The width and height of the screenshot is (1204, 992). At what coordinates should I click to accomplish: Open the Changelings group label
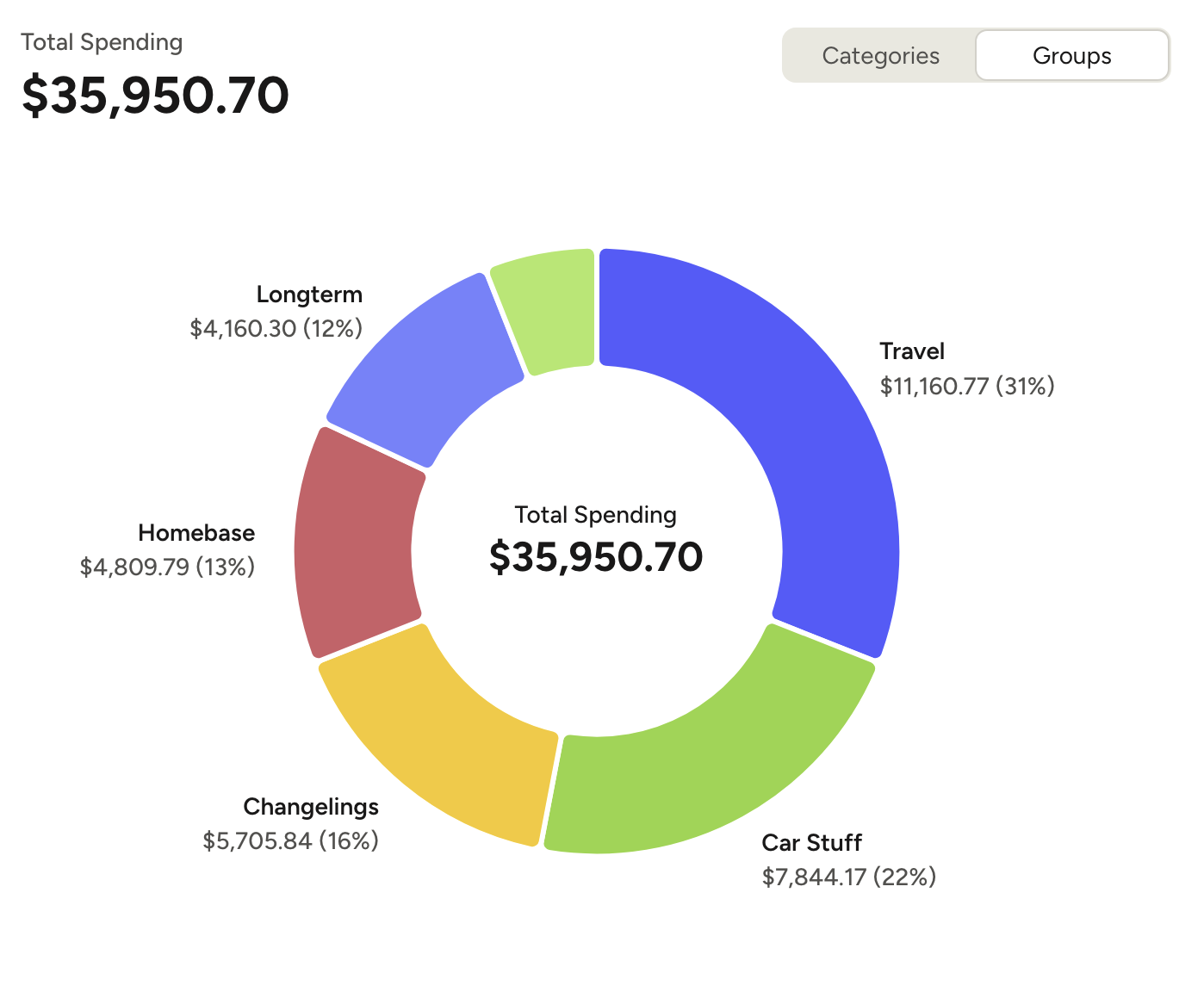point(311,807)
